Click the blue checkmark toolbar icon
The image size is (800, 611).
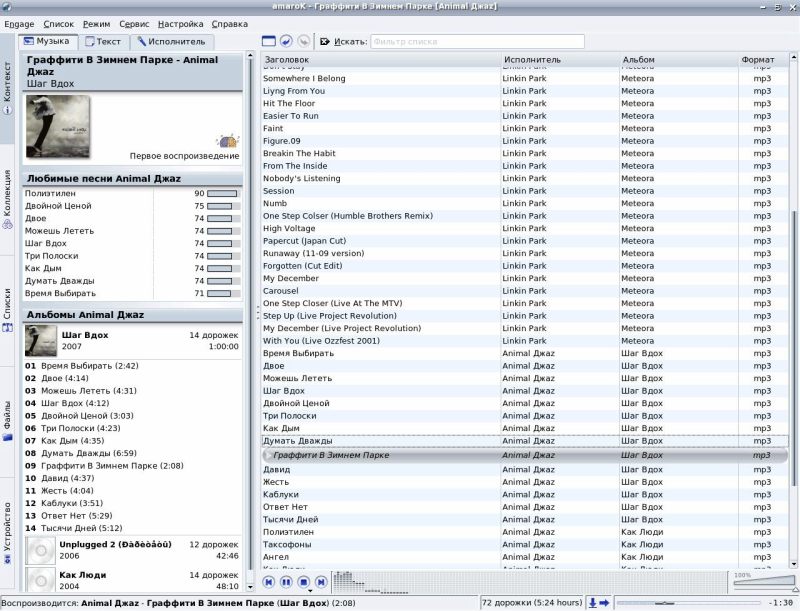tap(286, 41)
